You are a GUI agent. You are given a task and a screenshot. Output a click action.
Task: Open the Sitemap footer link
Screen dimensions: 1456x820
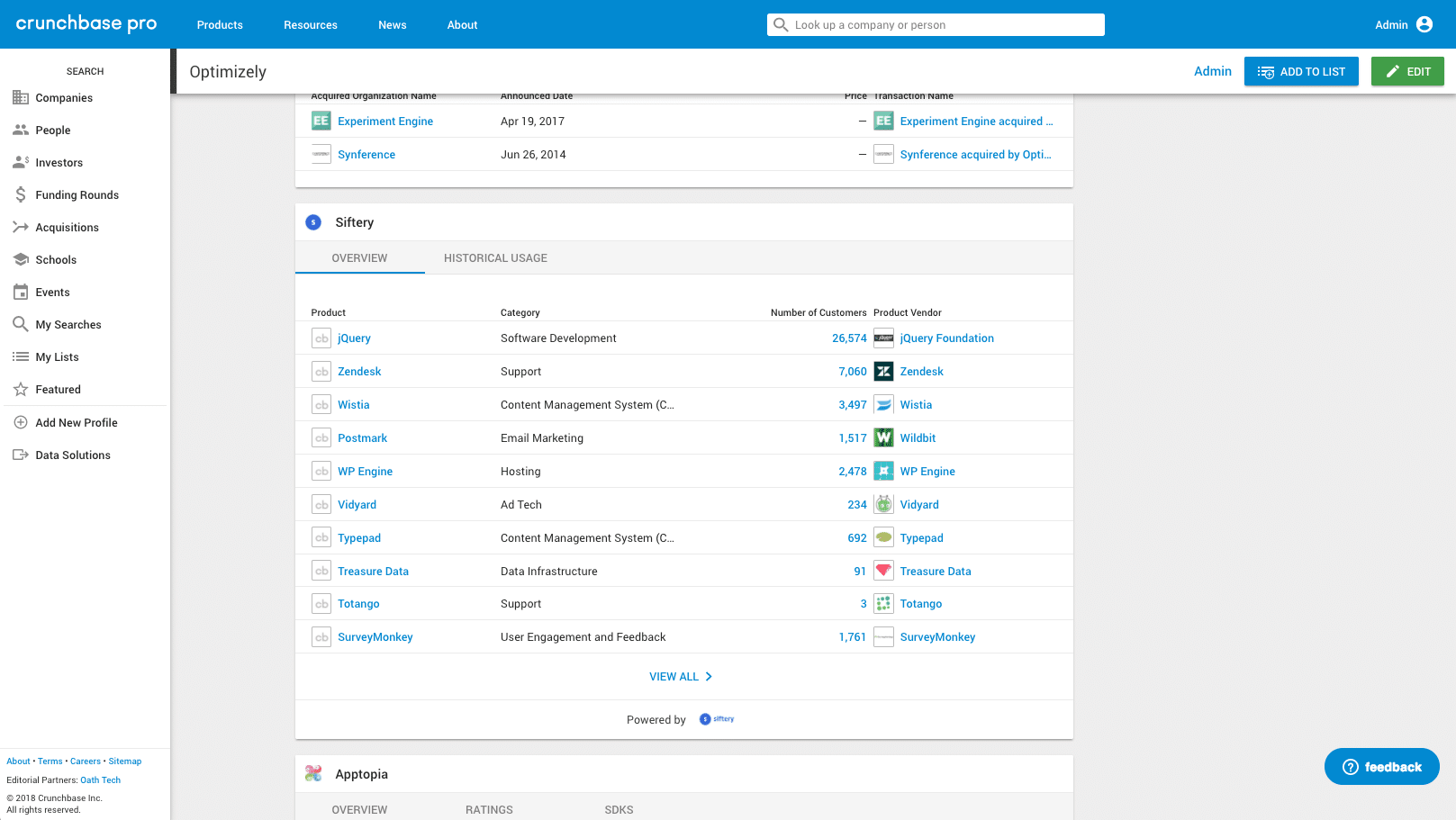pyautogui.click(x=125, y=761)
